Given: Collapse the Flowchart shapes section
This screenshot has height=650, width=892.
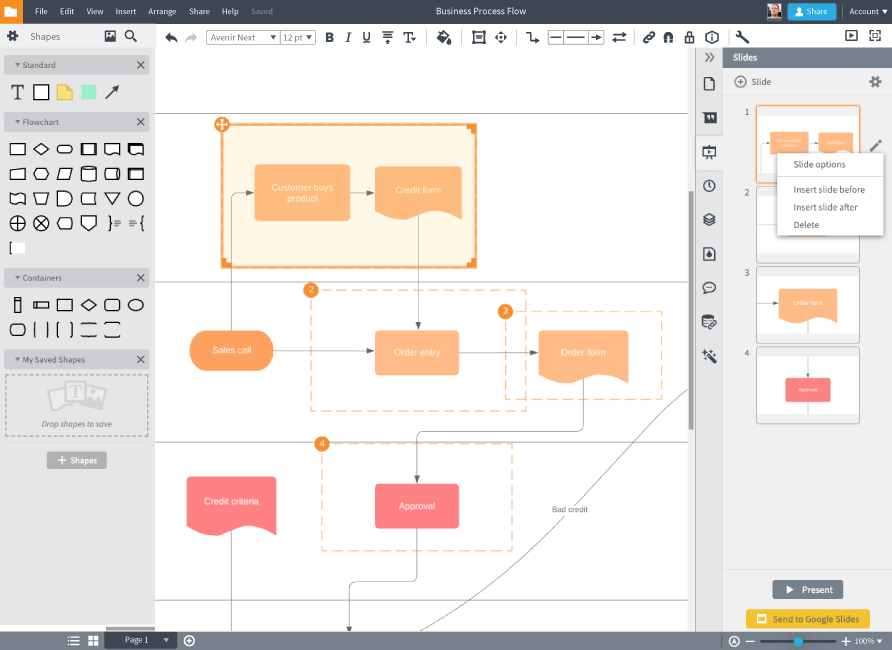Looking at the screenshot, I should pos(17,122).
